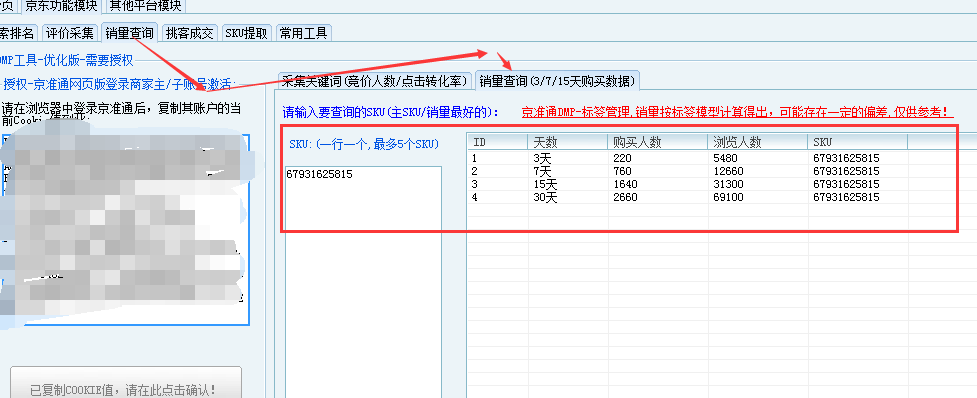Click the blurred cookie text area

click(x=125, y=229)
